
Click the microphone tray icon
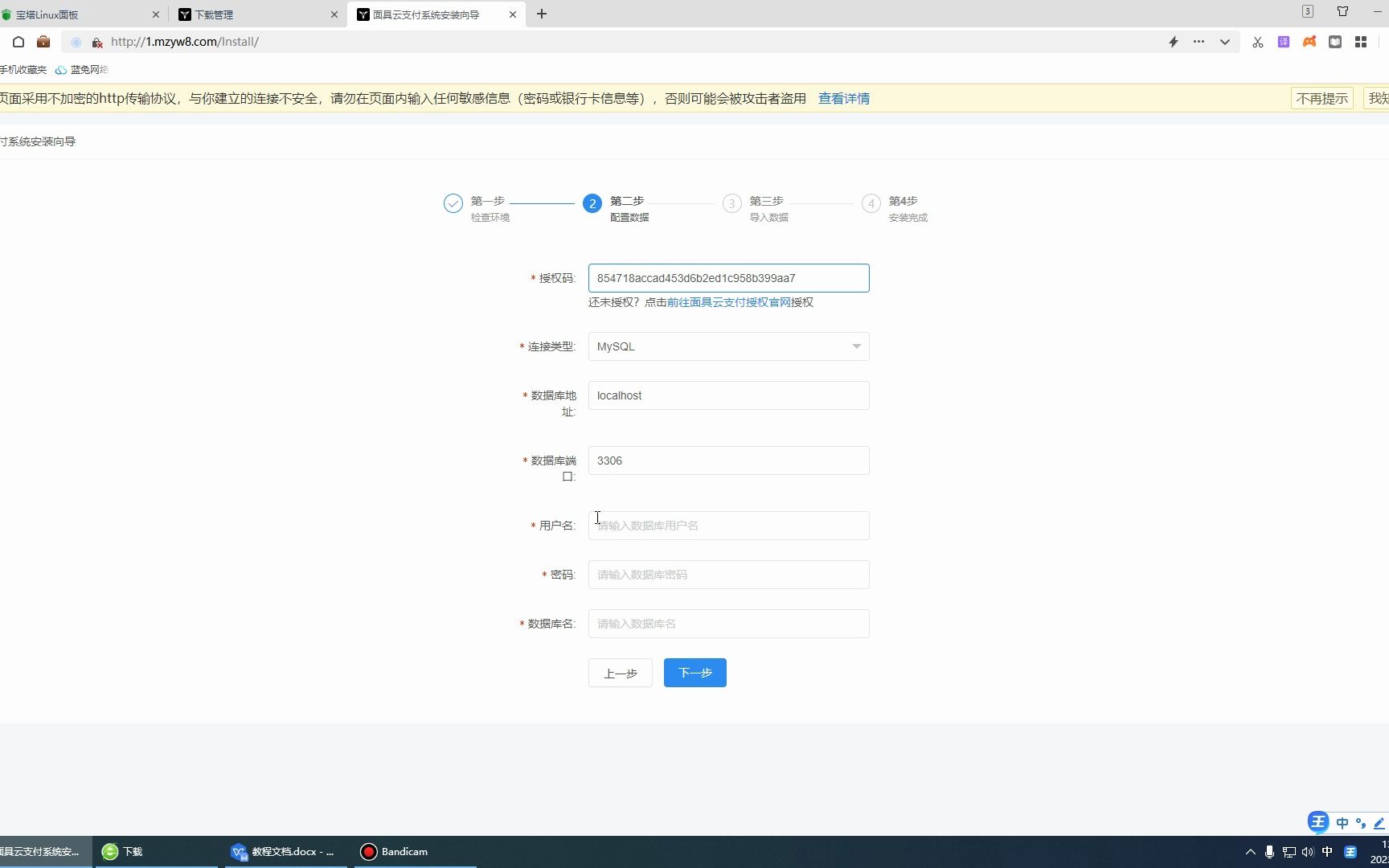click(x=1269, y=852)
